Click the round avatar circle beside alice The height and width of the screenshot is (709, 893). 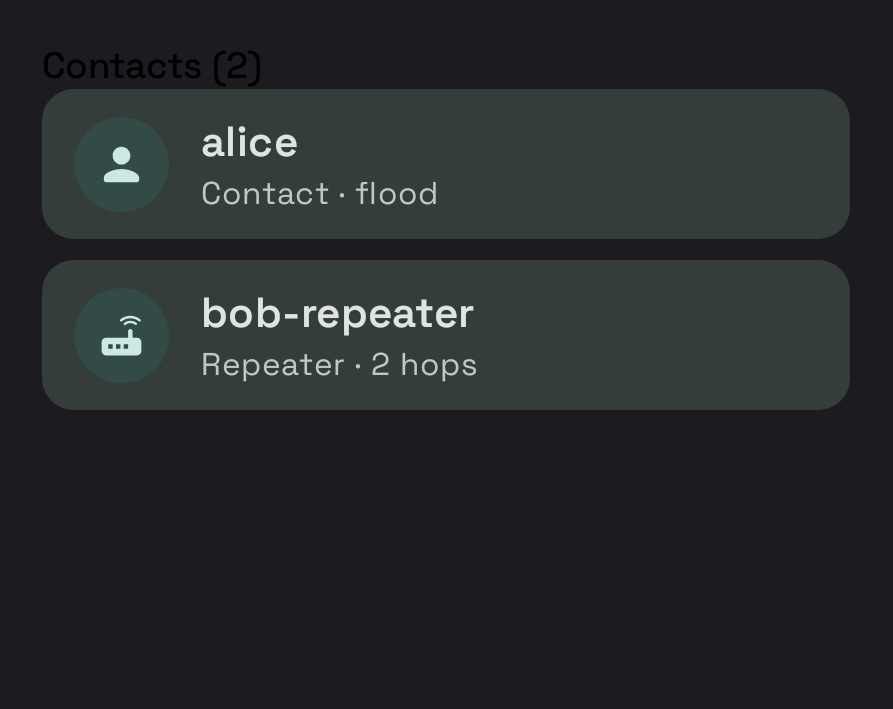click(x=121, y=165)
